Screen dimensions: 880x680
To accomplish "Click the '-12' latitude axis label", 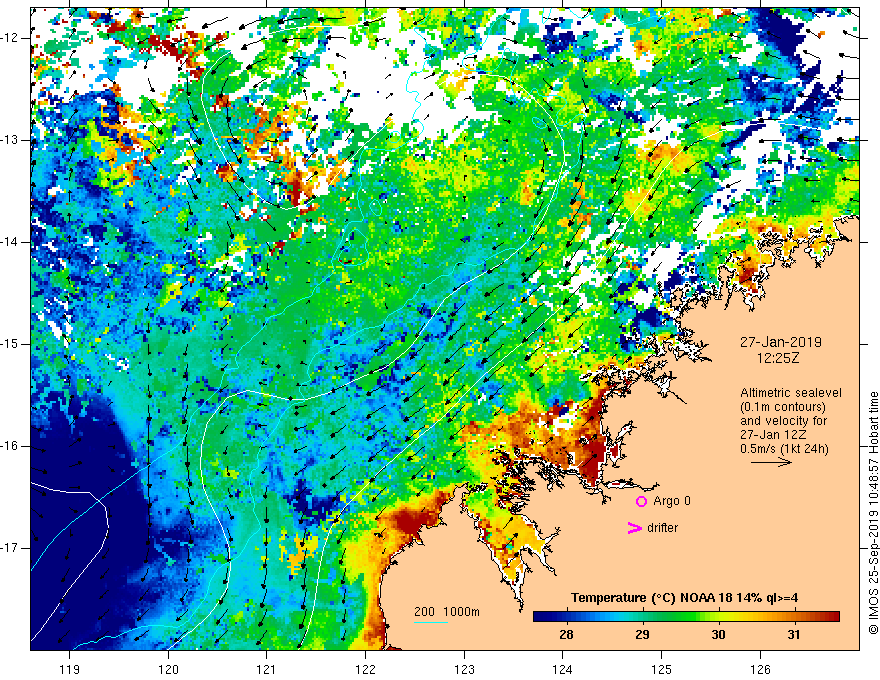I will point(10,38).
